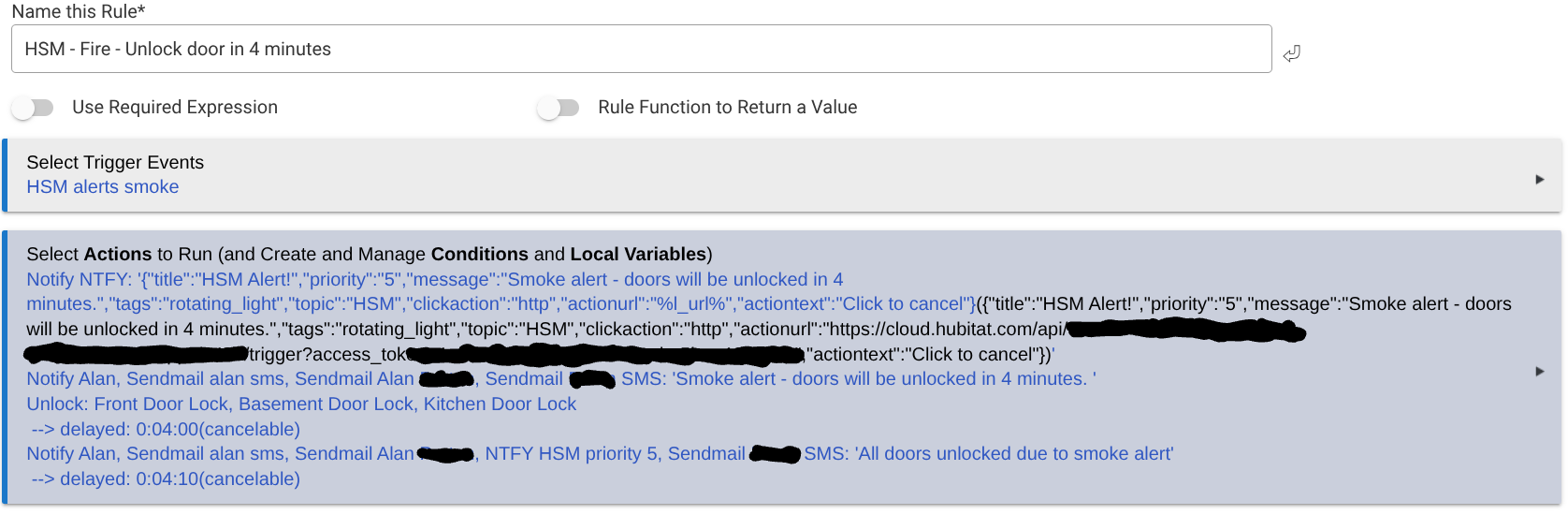1568x515 pixels.
Task: Click Name this Rule label
Action: click(x=79, y=12)
